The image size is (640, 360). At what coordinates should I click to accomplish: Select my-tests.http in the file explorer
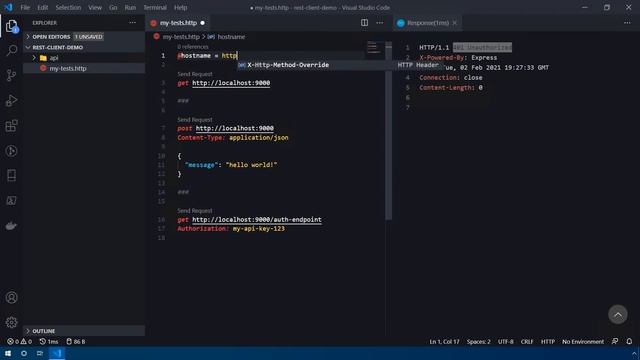coord(68,69)
